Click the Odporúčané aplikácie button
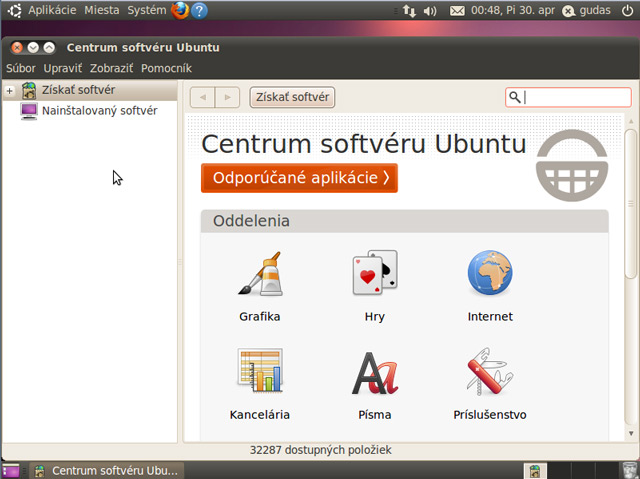 click(299, 178)
